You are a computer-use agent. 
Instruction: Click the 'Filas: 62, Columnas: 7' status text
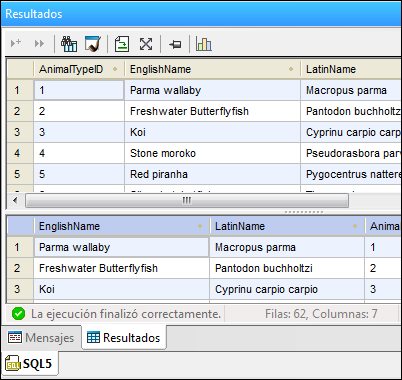pos(321,314)
